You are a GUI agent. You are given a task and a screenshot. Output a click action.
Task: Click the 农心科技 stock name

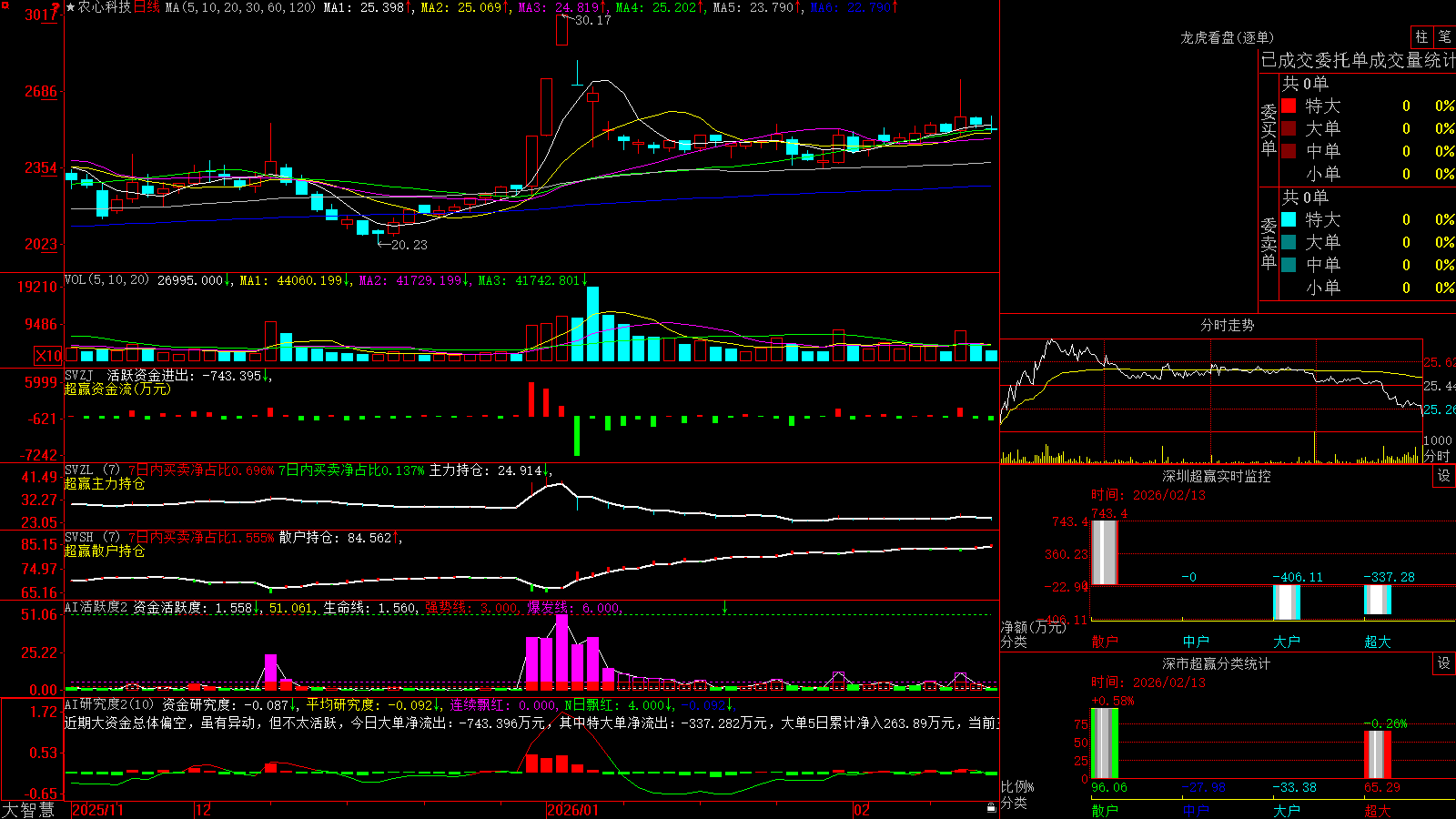pyautogui.click(x=105, y=7)
